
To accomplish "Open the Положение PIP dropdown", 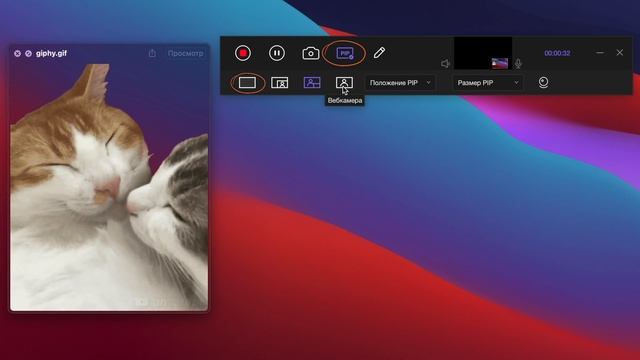I will 399,83.
